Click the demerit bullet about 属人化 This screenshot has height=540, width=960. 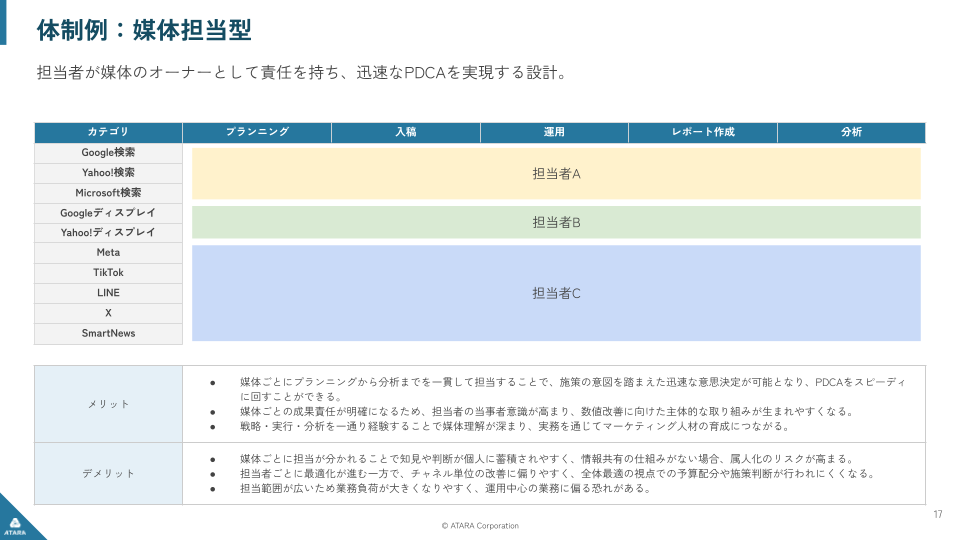pos(546,459)
